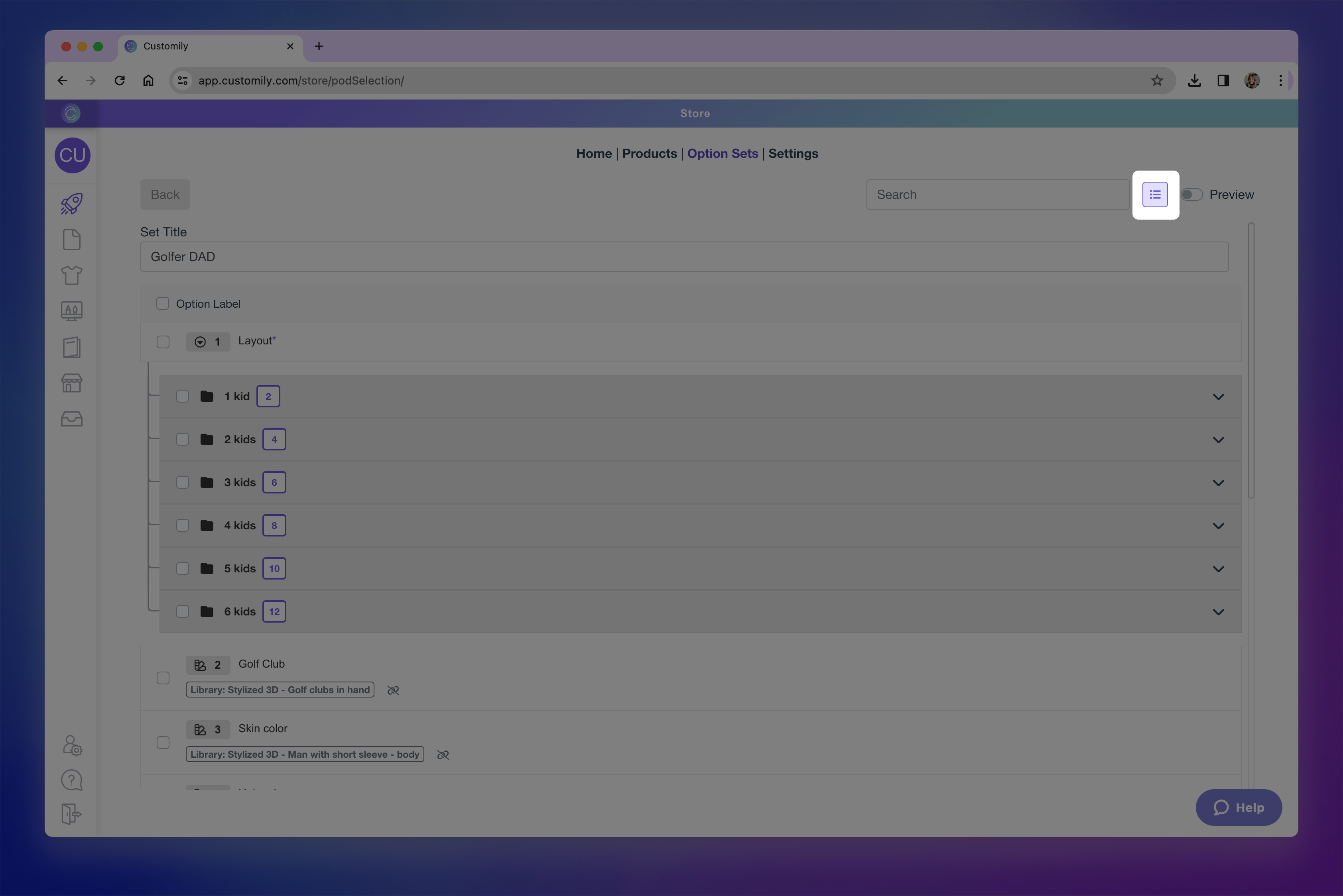Screen dimensions: 1343x896
Task: Click unlink icon next to Golf clubs library
Action: [393, 690]
